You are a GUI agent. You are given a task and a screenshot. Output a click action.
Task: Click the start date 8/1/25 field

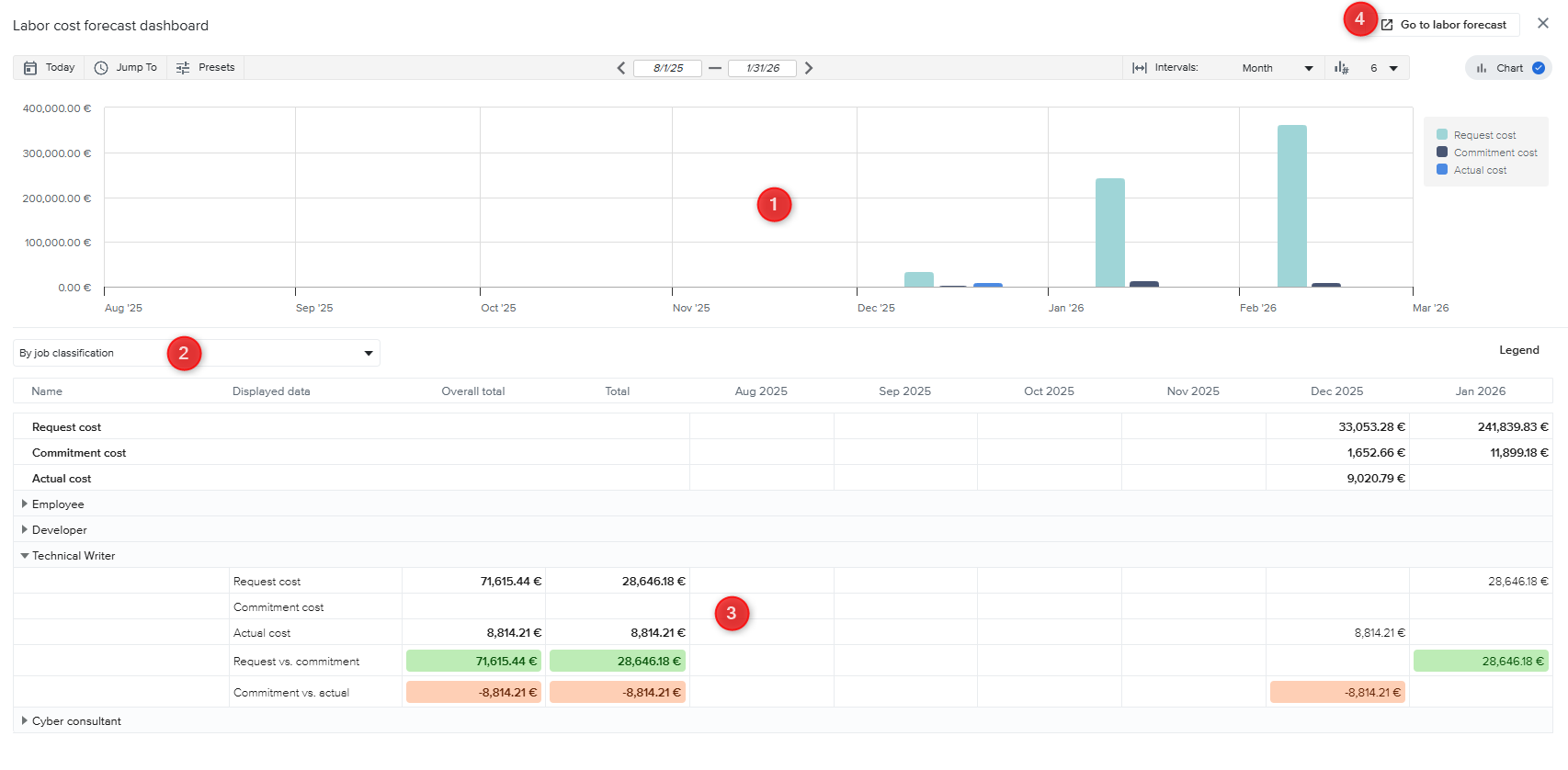click(x=668, y=68)
